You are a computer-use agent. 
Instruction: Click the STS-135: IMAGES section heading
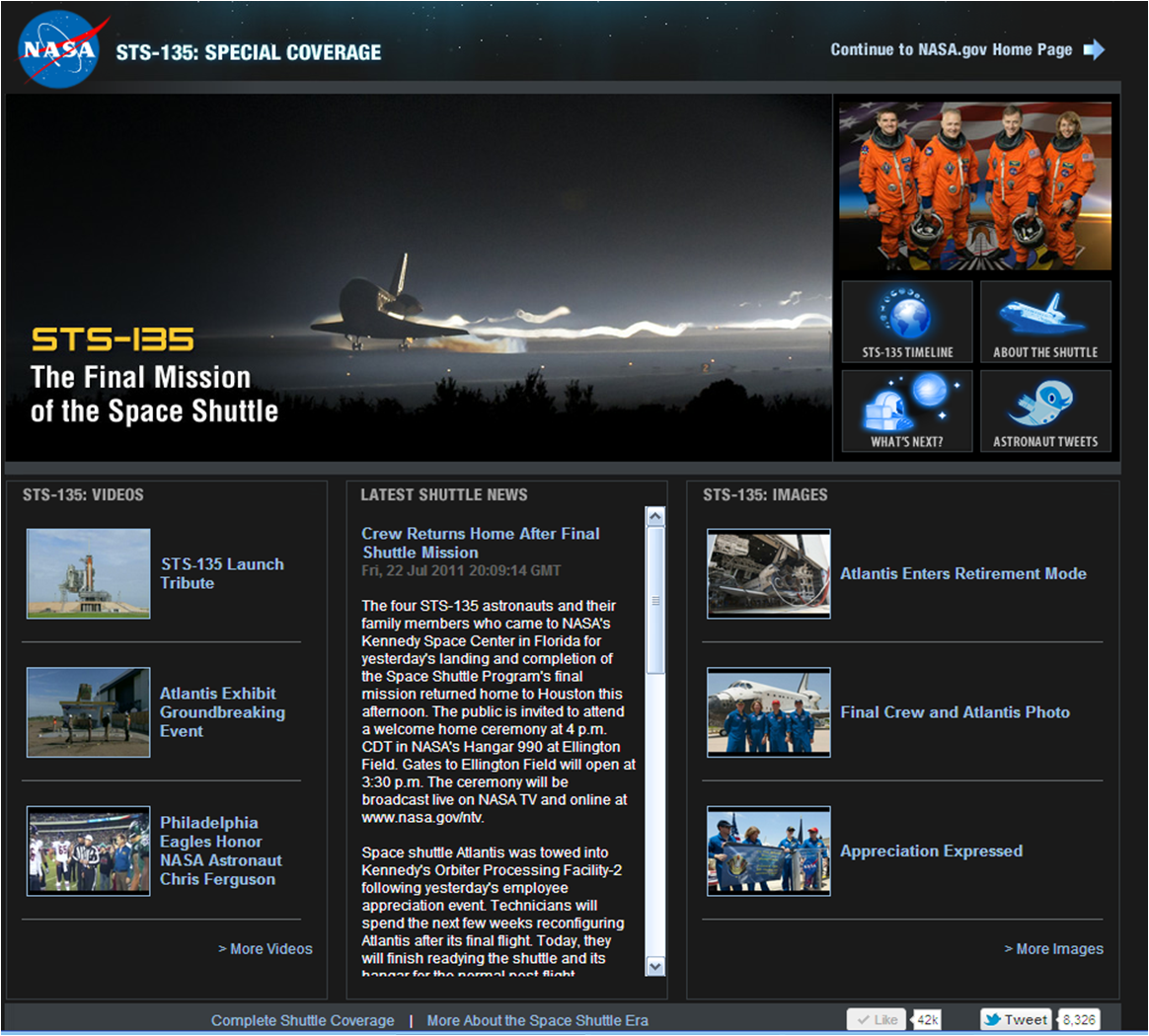click(x=765, y=495)
